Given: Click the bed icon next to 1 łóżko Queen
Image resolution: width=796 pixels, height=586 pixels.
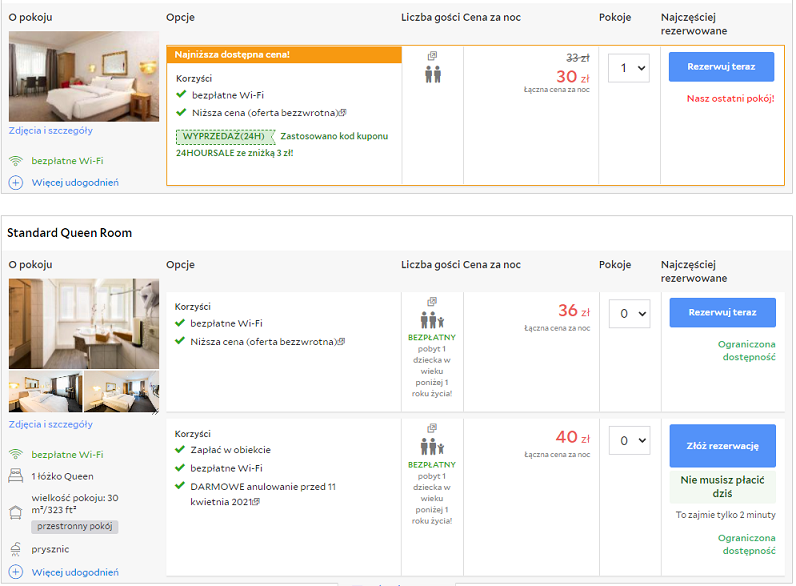Looking at the screenshot, I should tap(16, 476).
